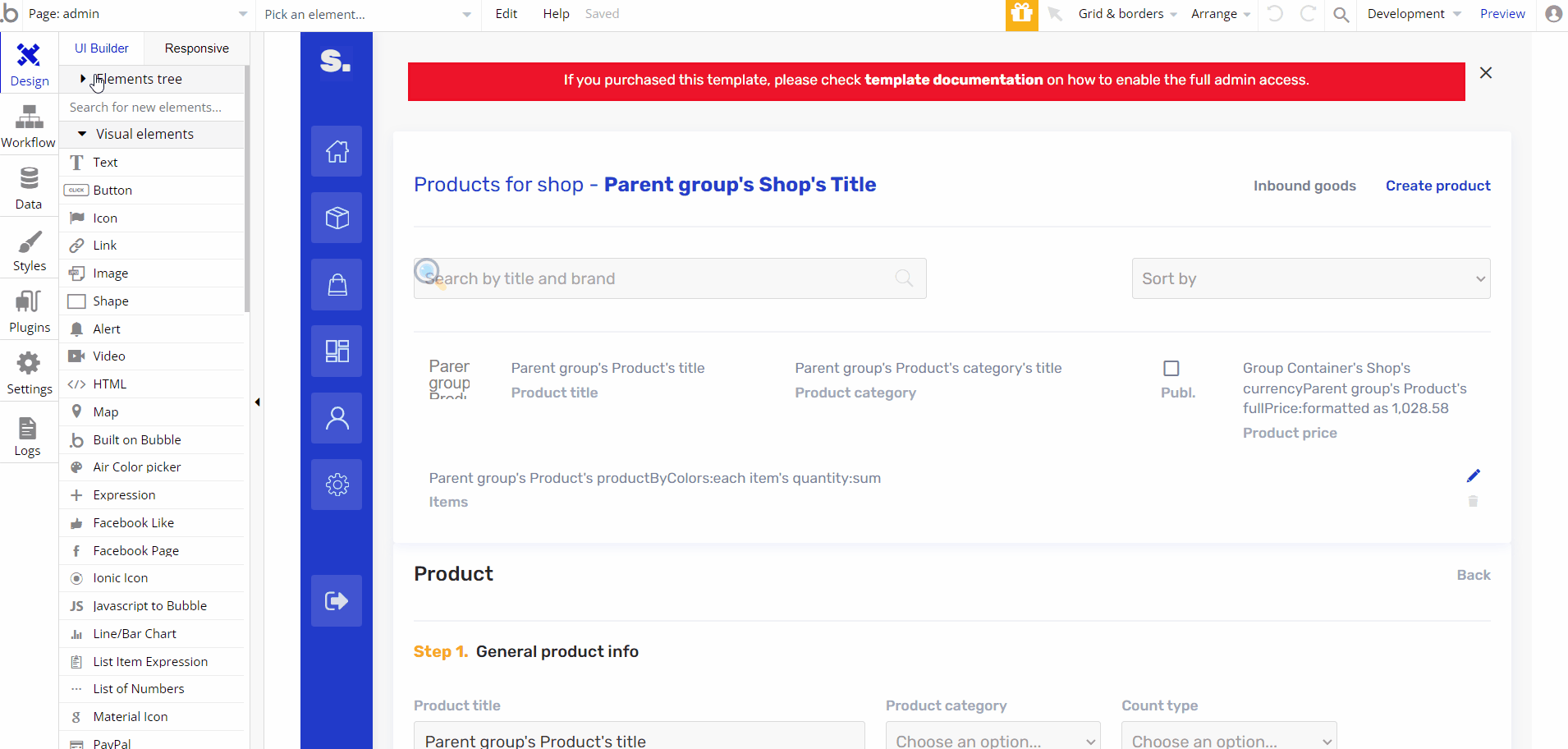The image size is (1568, 749).
Task: Collapse the Visual elements section
Action: tap(82, 134)
